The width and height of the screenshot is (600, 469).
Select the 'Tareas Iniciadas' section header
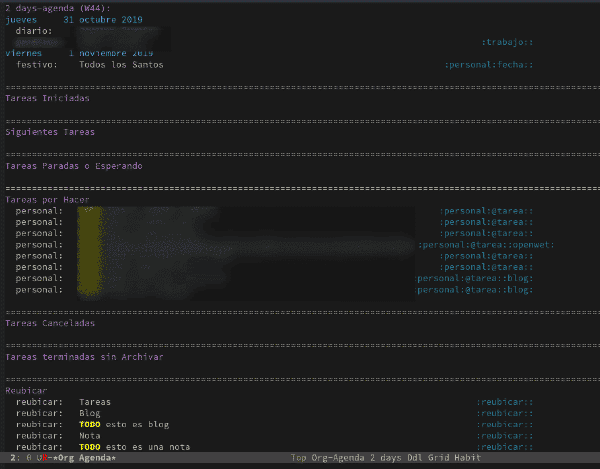click(x=47, y=98)
